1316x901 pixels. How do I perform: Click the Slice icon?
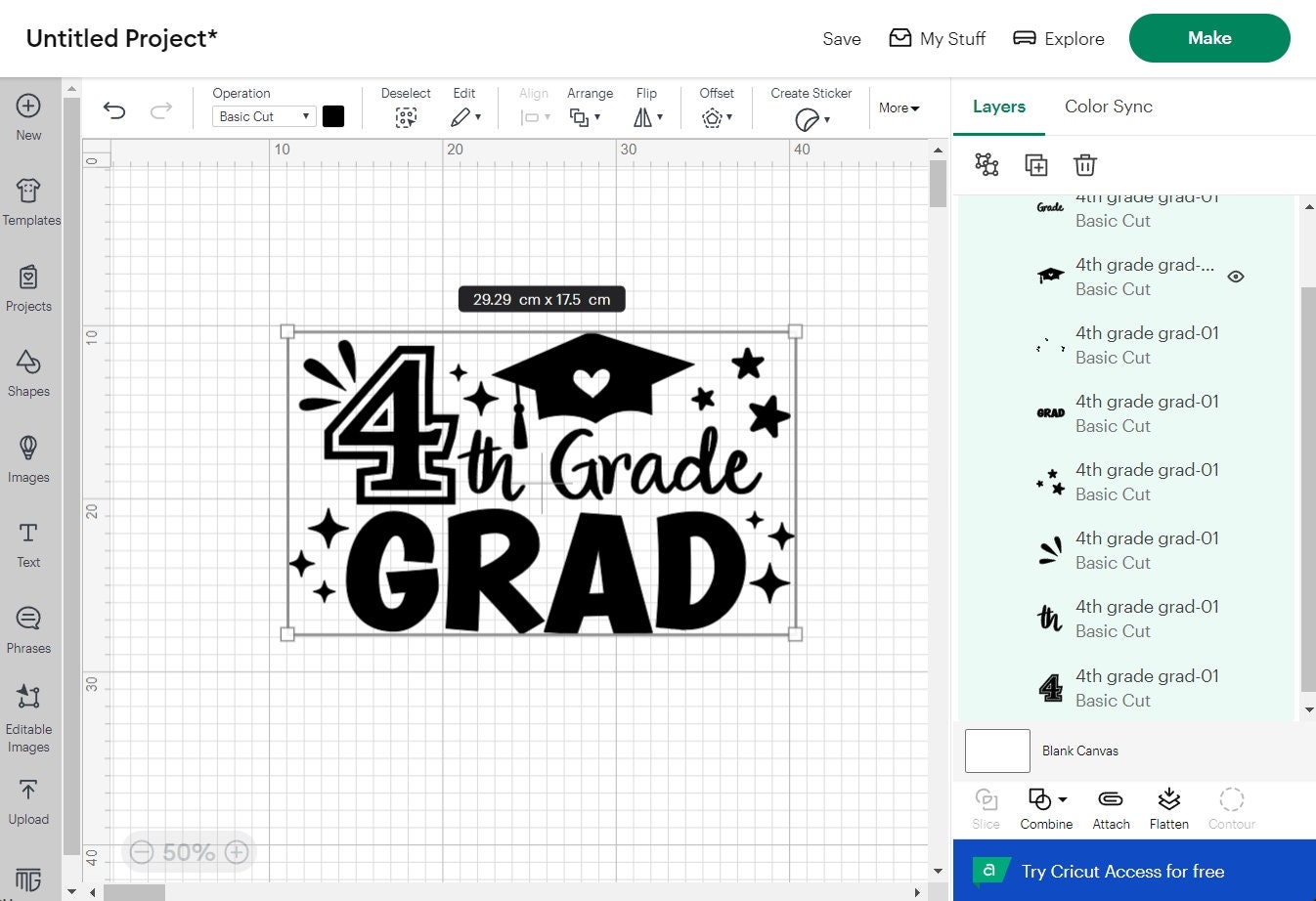pos(986,807)
